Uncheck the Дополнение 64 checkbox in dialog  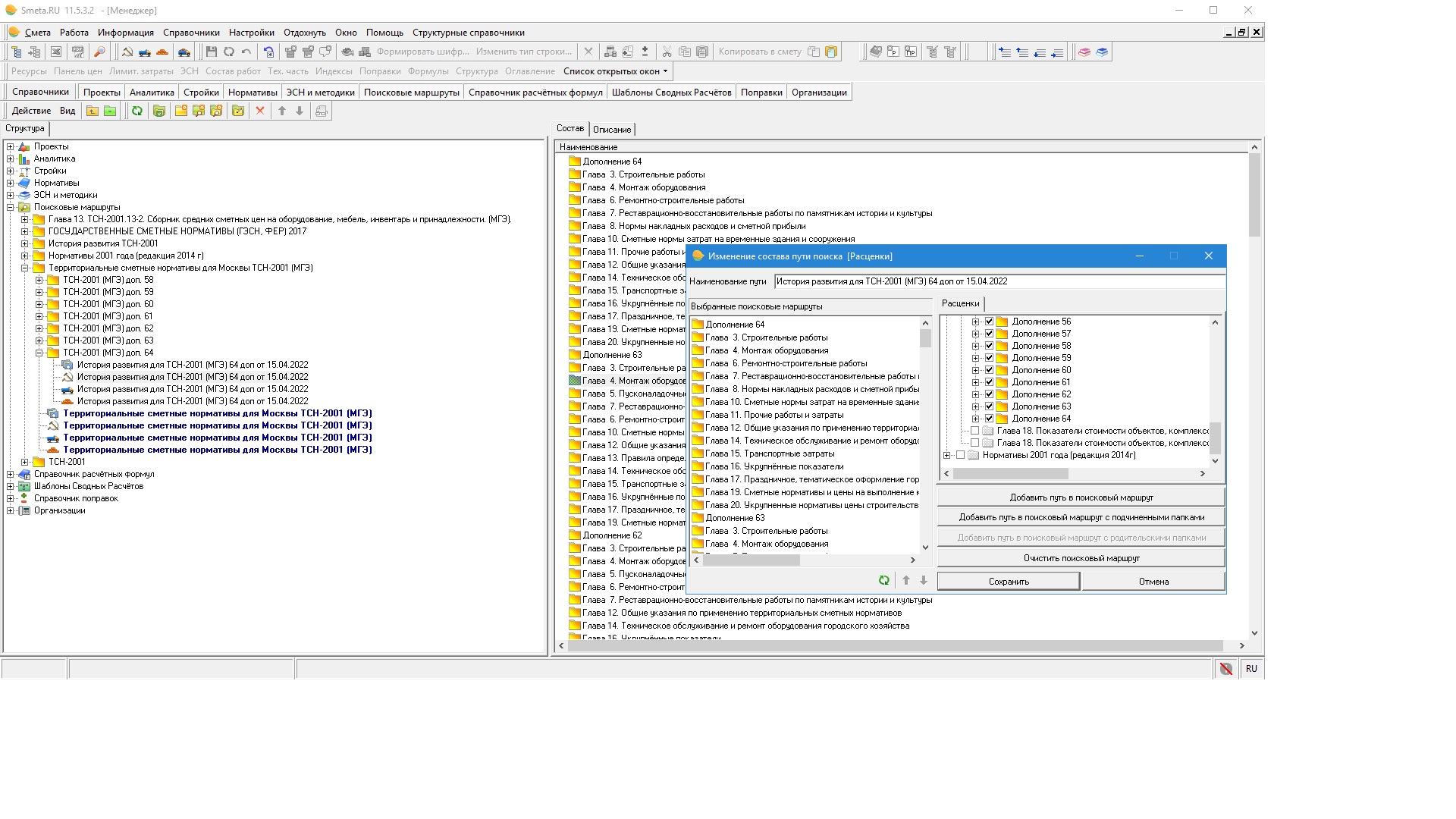coord(989,419)
